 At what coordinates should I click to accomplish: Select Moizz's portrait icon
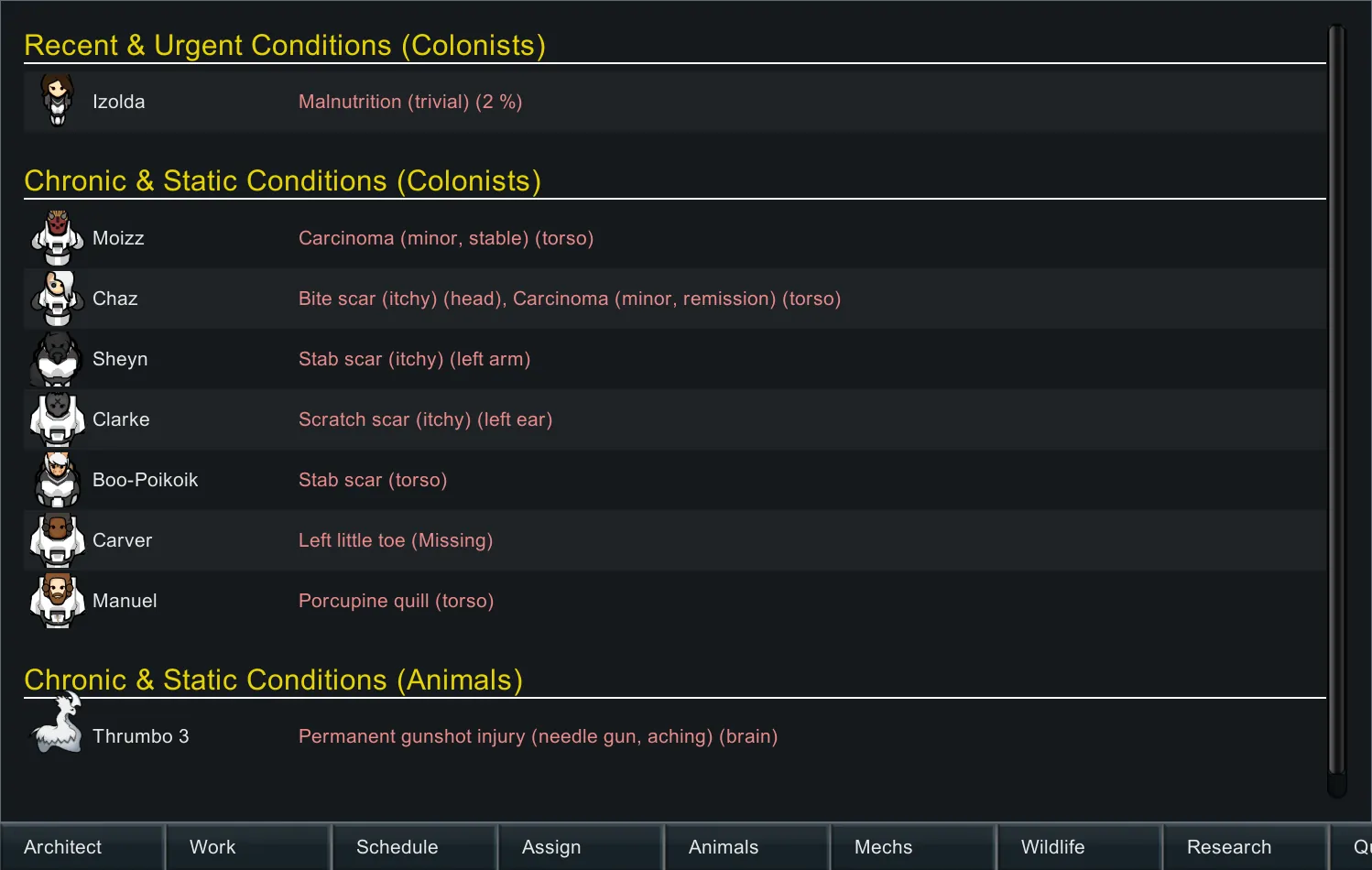tap(58, 238)
